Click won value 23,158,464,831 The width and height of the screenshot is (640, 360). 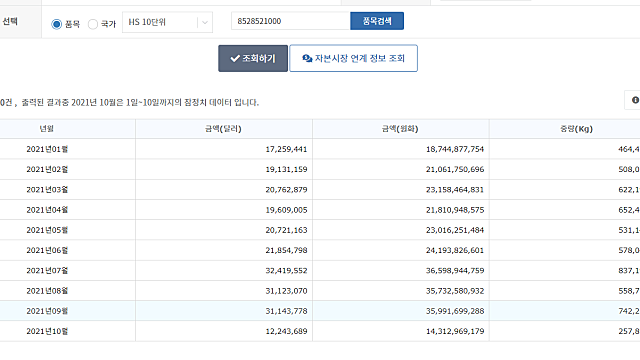tap(455, 190)
